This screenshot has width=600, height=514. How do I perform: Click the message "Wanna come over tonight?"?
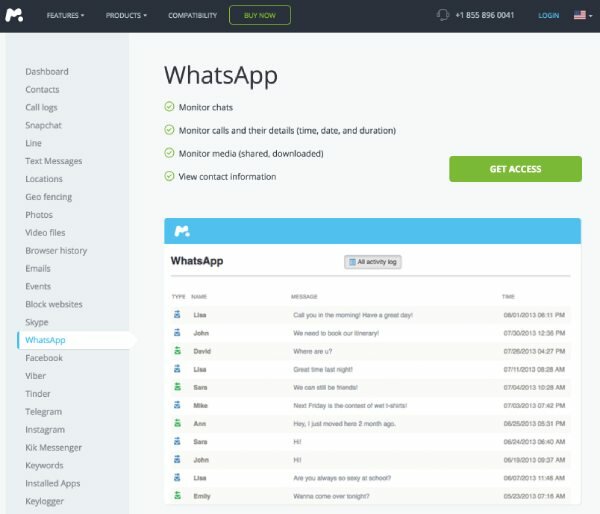pos(331,496)
